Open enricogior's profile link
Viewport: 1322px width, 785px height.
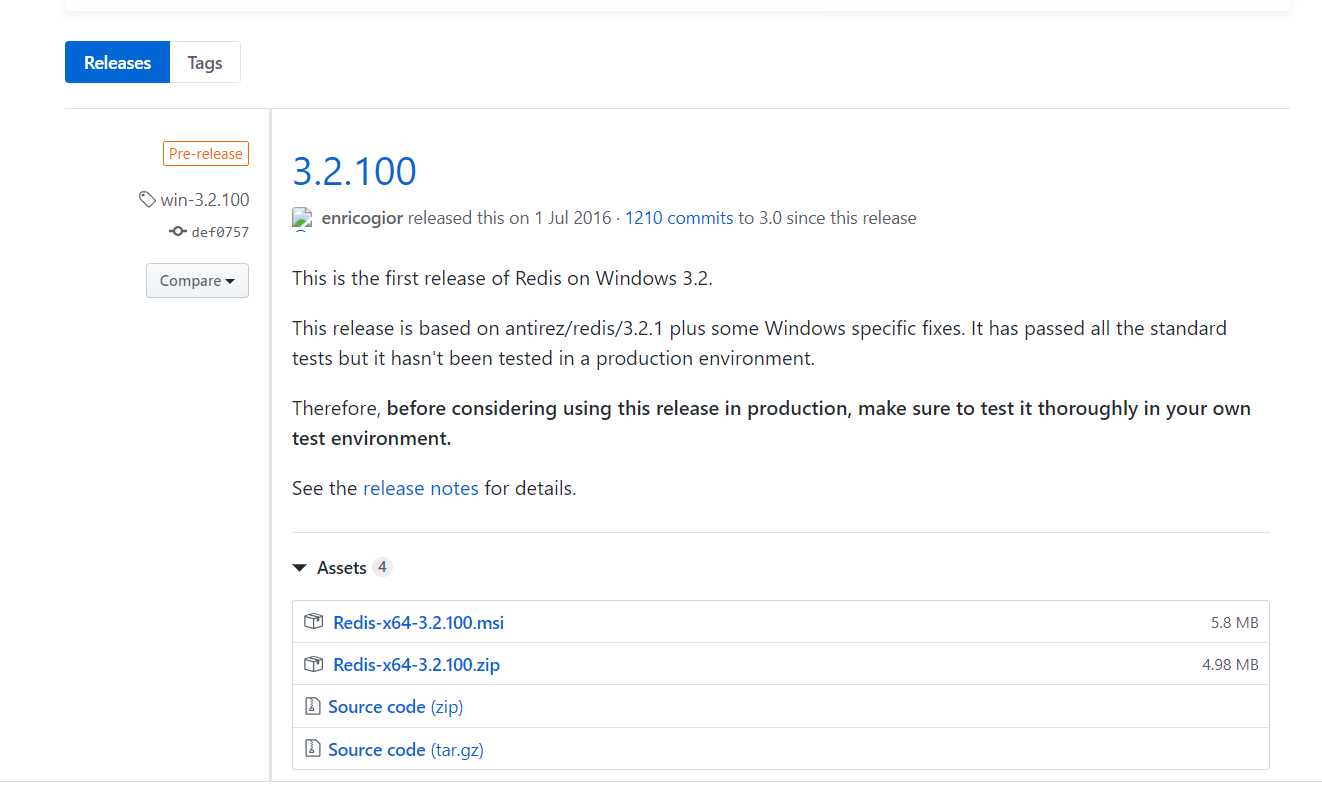pyautogui.click(x=362, y=218)
